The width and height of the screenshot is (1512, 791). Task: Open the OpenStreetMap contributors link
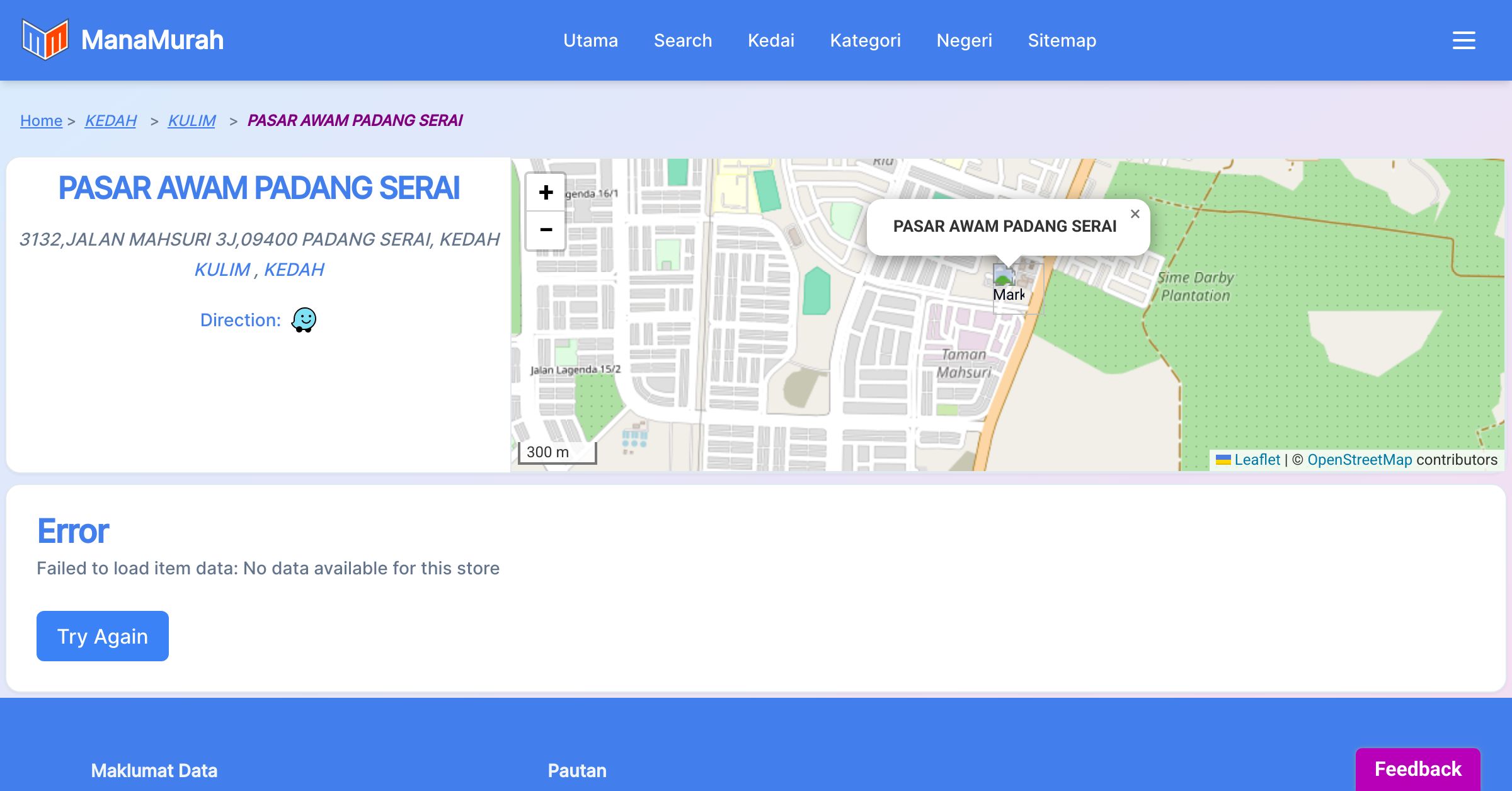pos(1360,460)
